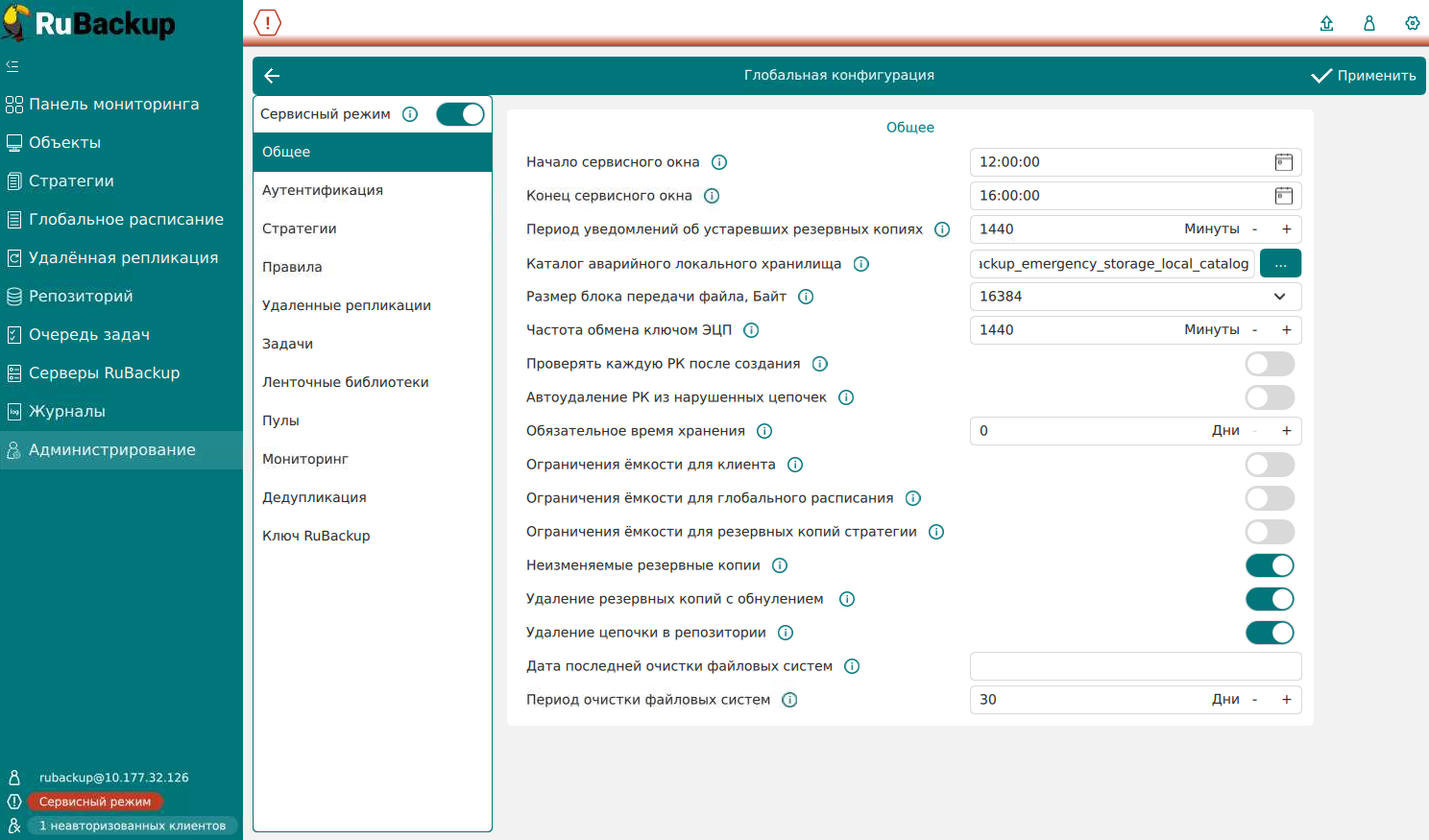Show info for Период уведомлений об устаревших копиях
1429x840 pixels.
click(942, 229)
